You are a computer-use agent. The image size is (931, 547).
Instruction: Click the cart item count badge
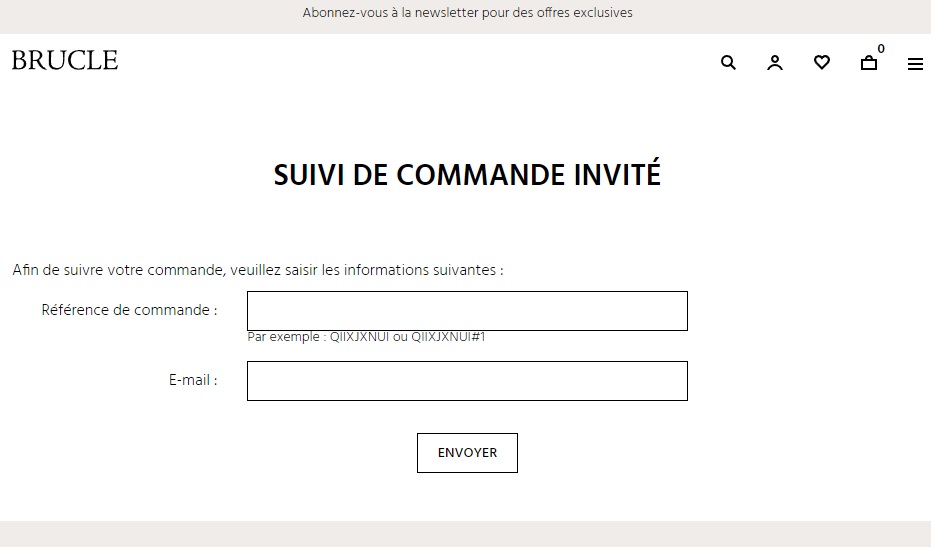[881, 49]
